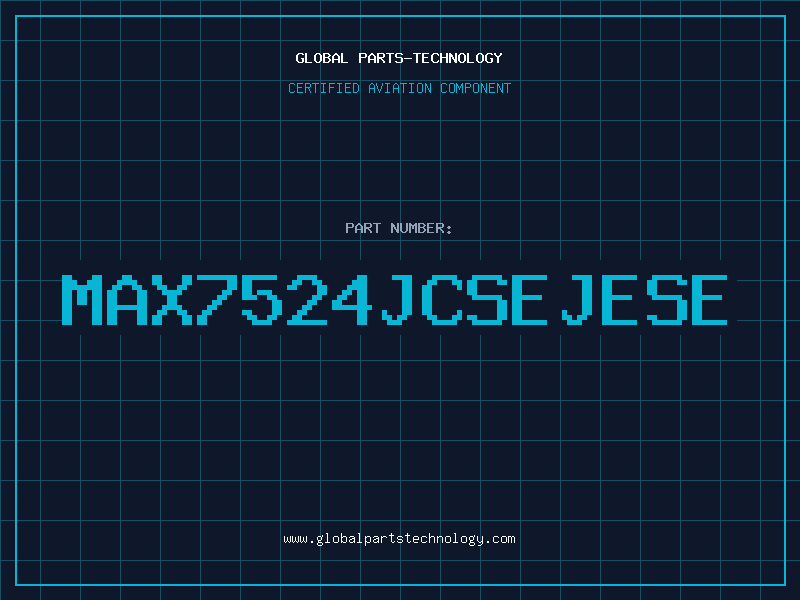This screenshot has height=600, width=800.
Task: Click the GLOBAL PARTS-TECHNOLOGY heading
Action: (399, 58)
